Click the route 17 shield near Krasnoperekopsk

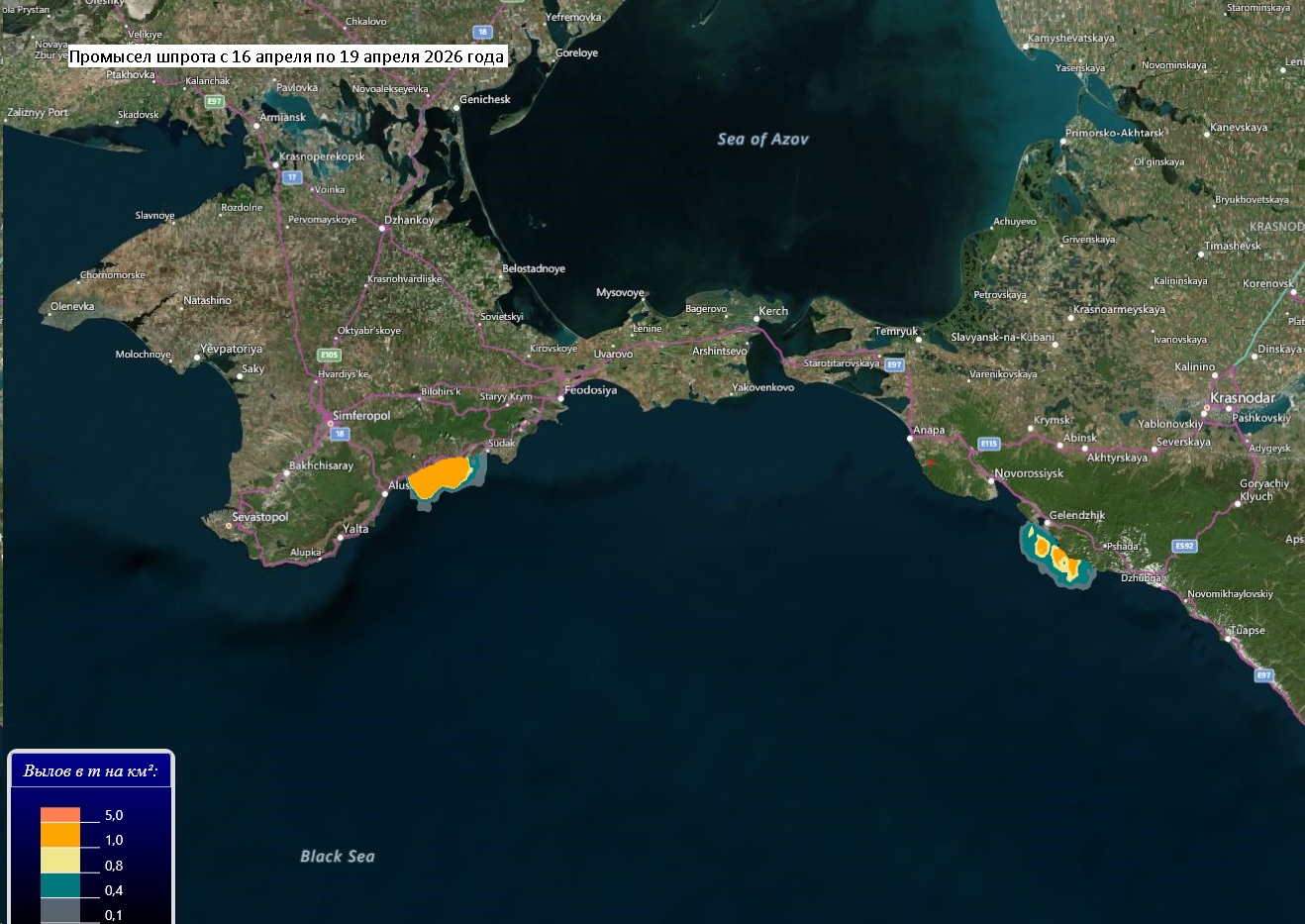(291, 177)
